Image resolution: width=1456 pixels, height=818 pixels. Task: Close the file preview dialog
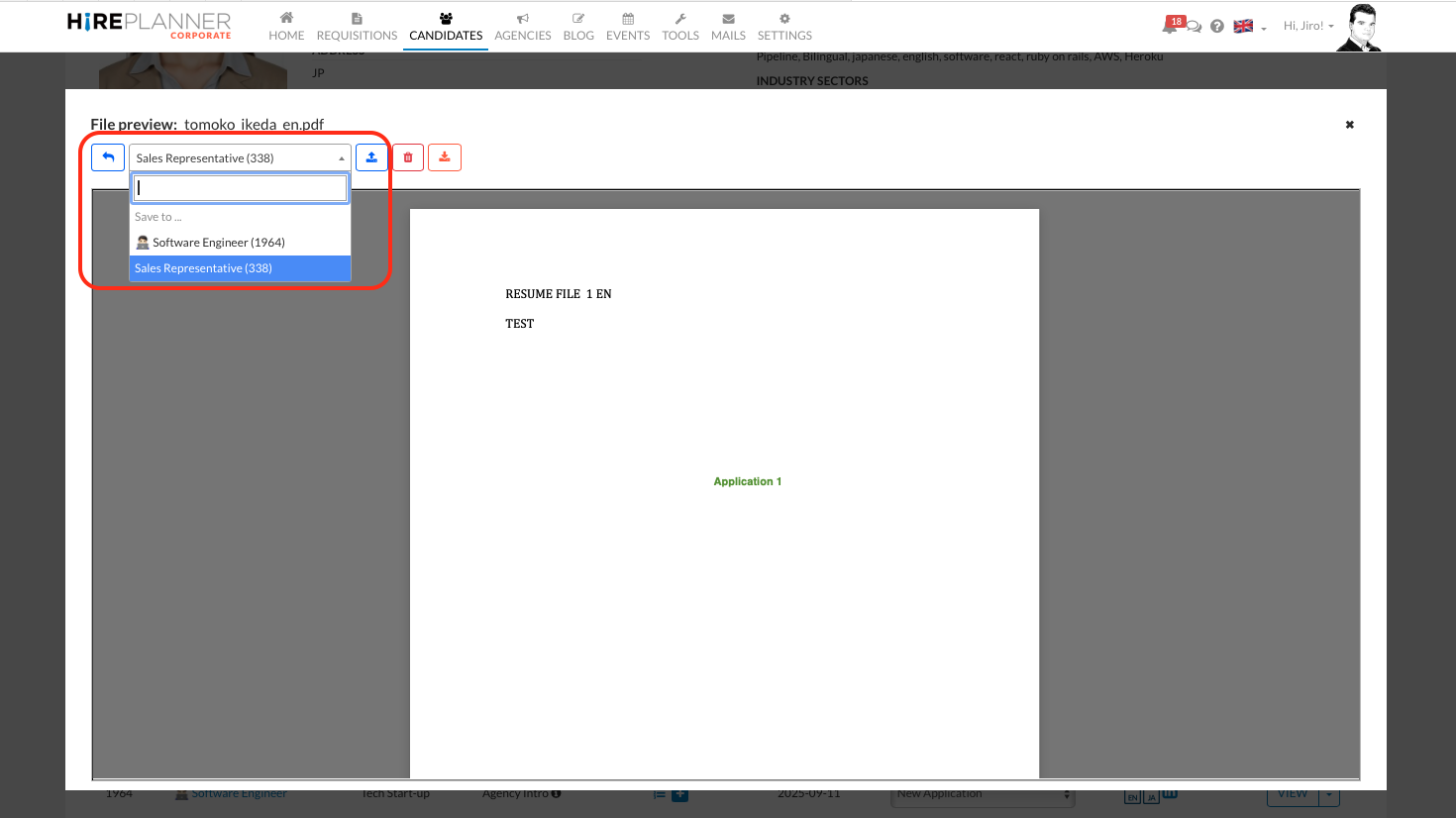pyautogui.click(x=1349, y=125)
